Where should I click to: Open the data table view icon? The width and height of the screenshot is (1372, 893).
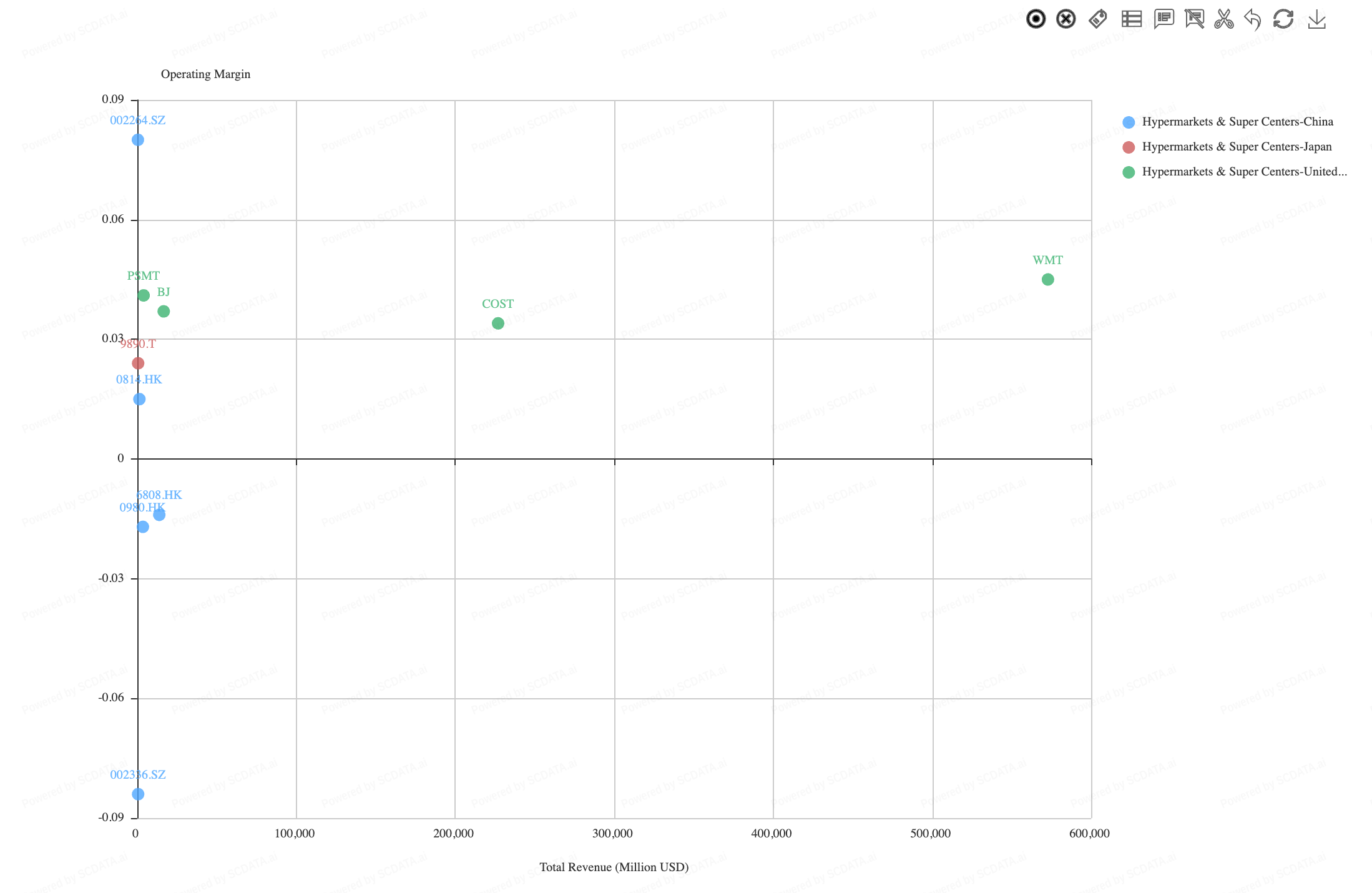[1131, 19]
